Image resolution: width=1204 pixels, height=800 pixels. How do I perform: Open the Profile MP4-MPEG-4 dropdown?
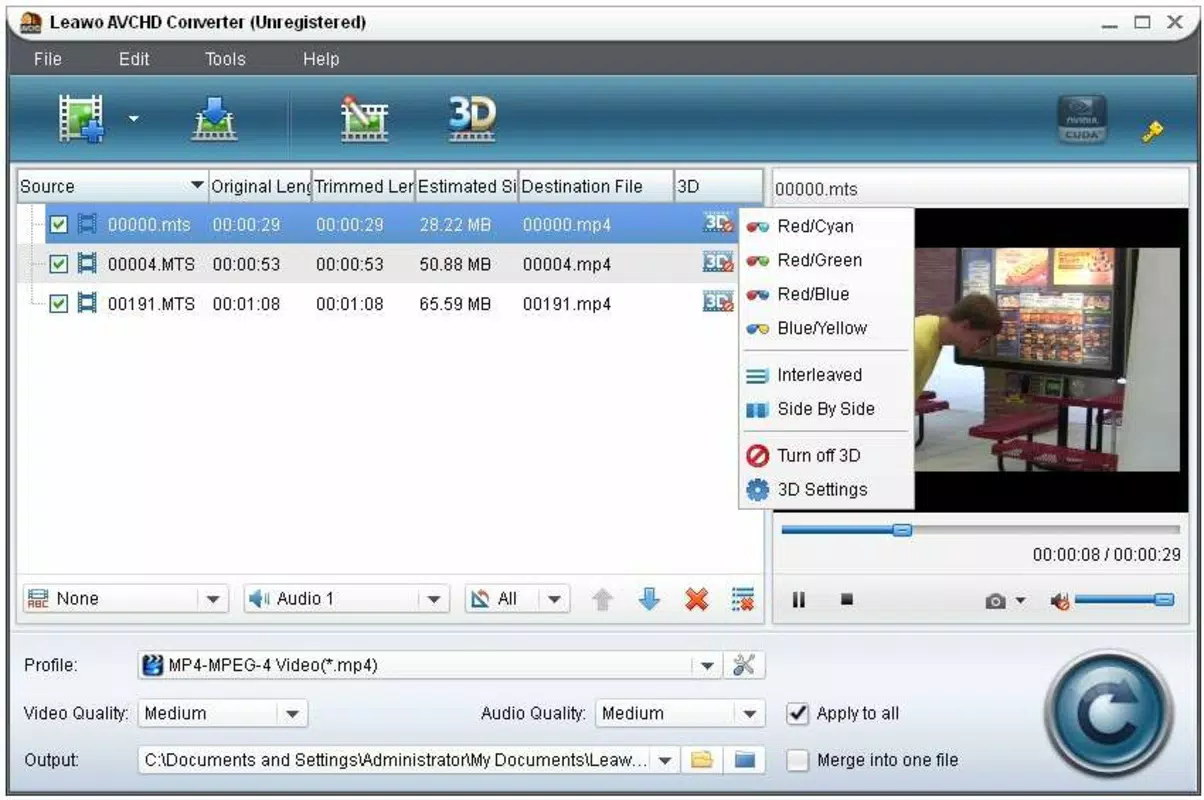click(429, 665)
